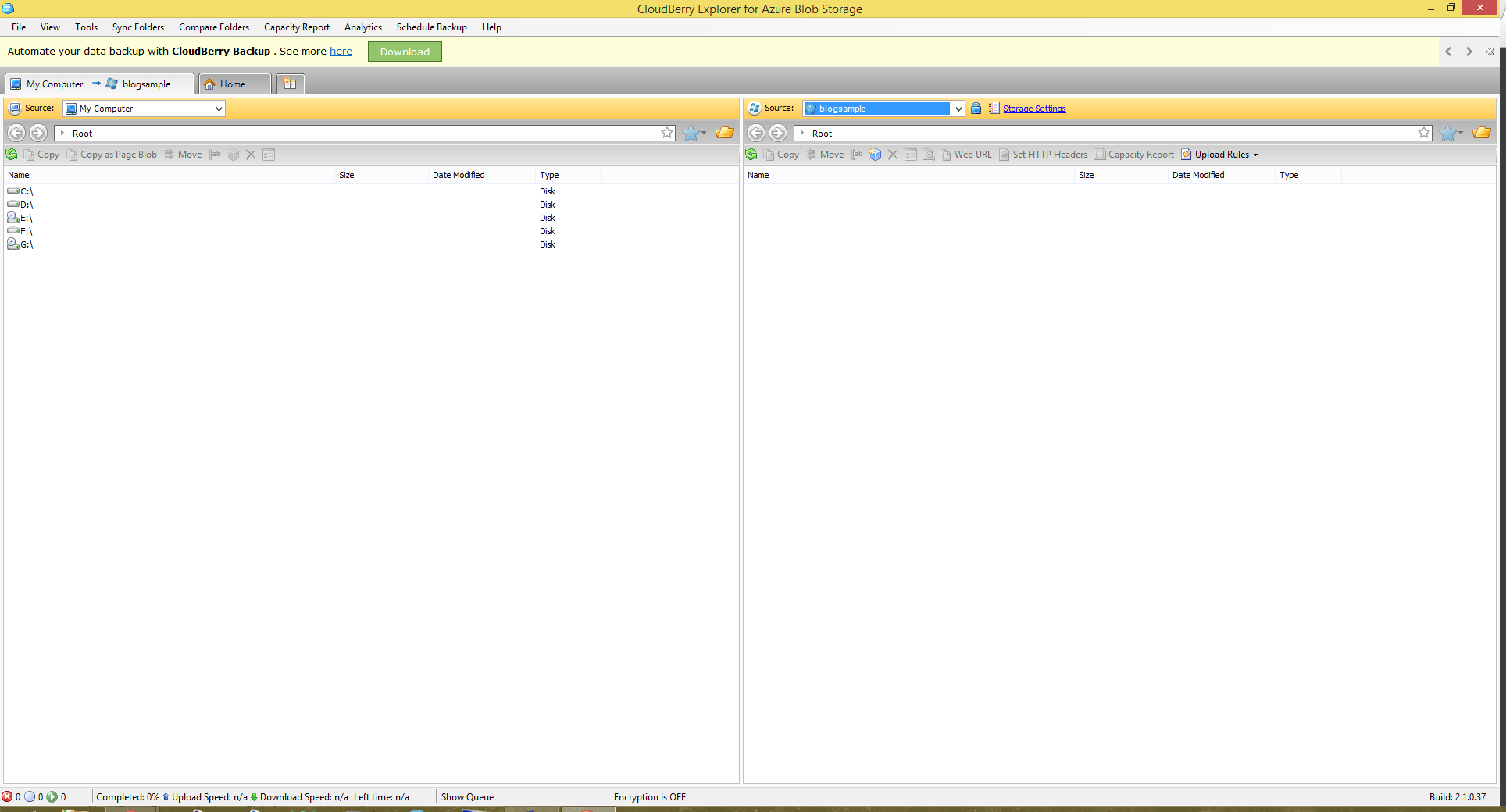Open the right pane blue favorites star dropdown
Image resolution: width=1506 pixels, height=812 pixels.
pos(1451,133)
